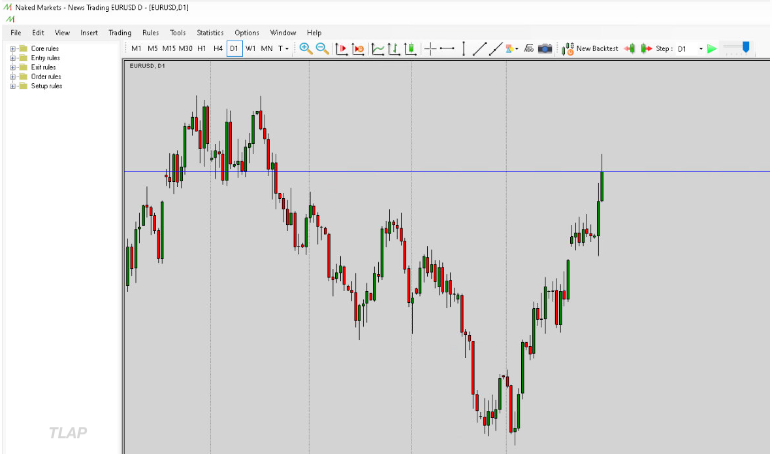This screenshot has width=772, height=456.
Task: Open the View menu
Action: pyautogui.click(x=62, y=33)
